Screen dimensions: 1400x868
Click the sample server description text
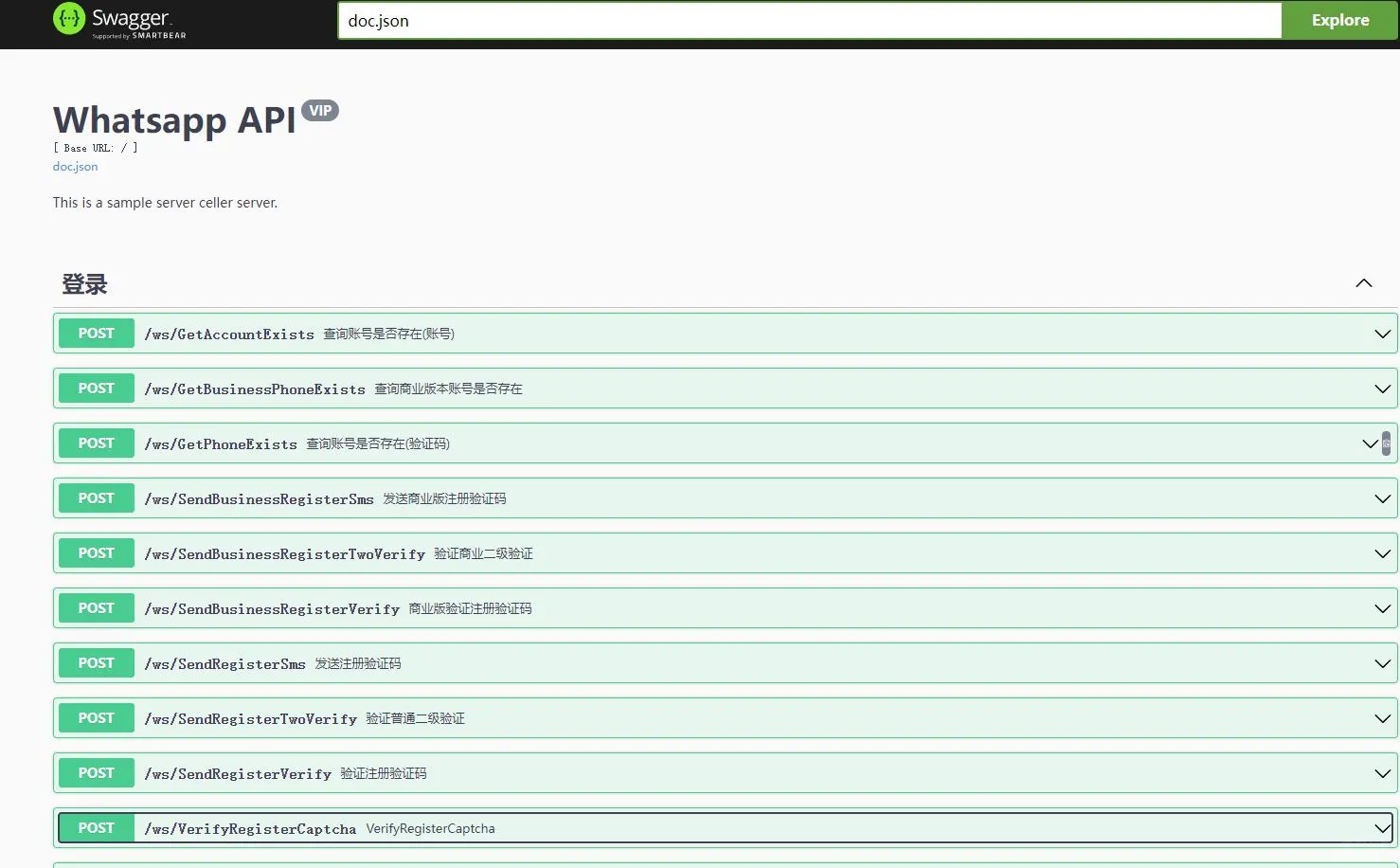(x=165, y=203)
